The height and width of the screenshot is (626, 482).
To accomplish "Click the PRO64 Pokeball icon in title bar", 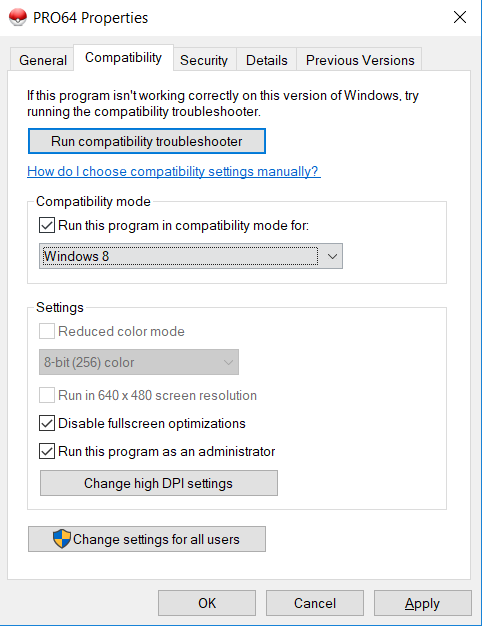I will tap(18, 18).
